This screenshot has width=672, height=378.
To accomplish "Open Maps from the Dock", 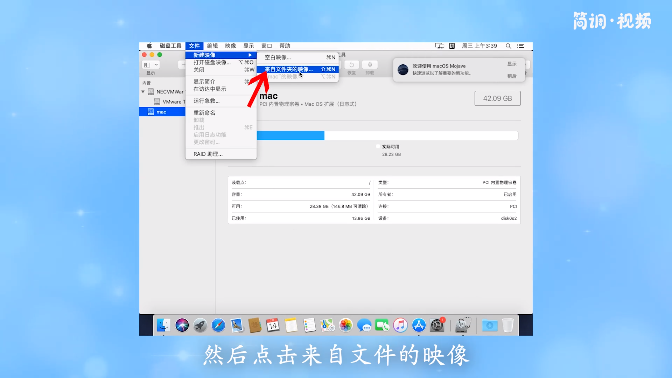I will tap(327, 325).
